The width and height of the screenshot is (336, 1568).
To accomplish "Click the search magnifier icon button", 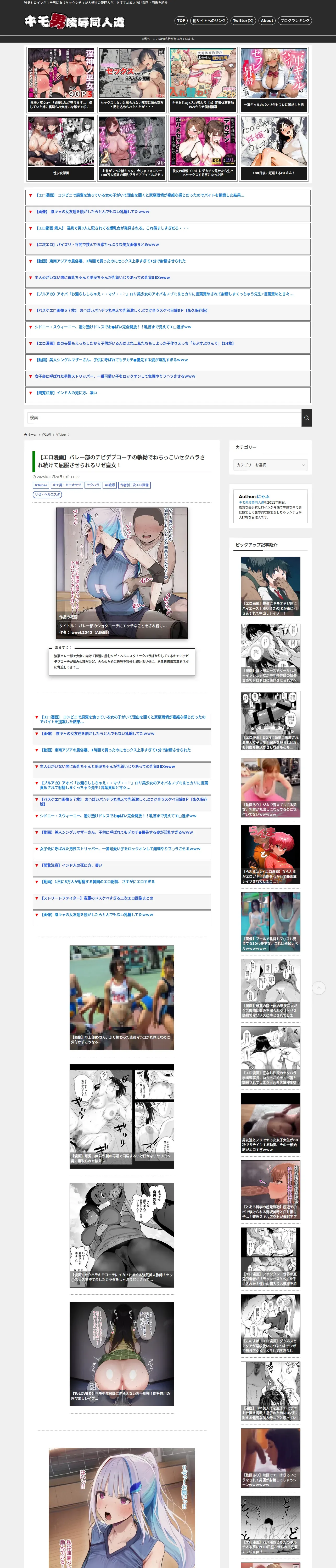I will [x=307, y=418].
